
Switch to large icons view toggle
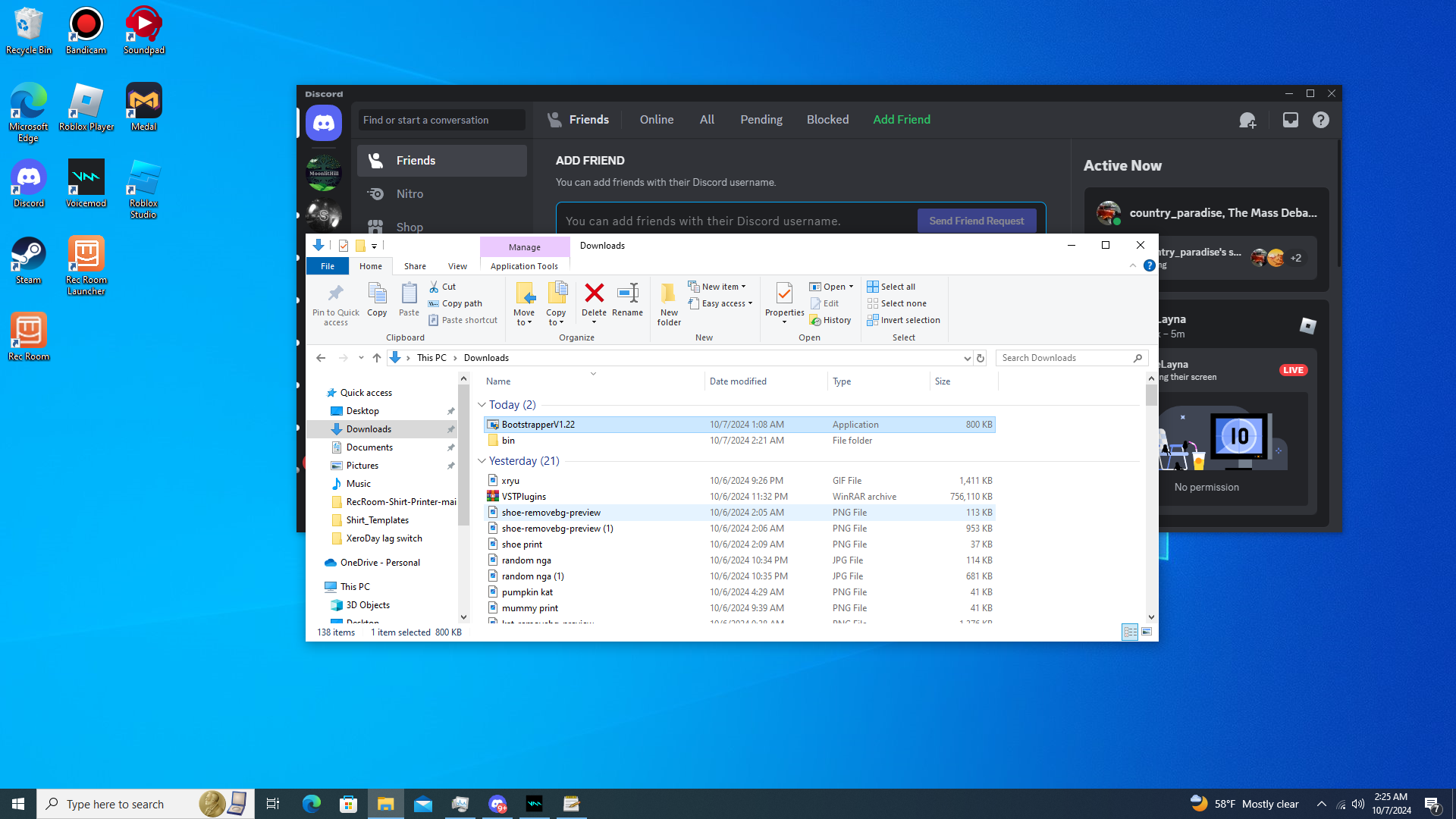coord(1147,632)
